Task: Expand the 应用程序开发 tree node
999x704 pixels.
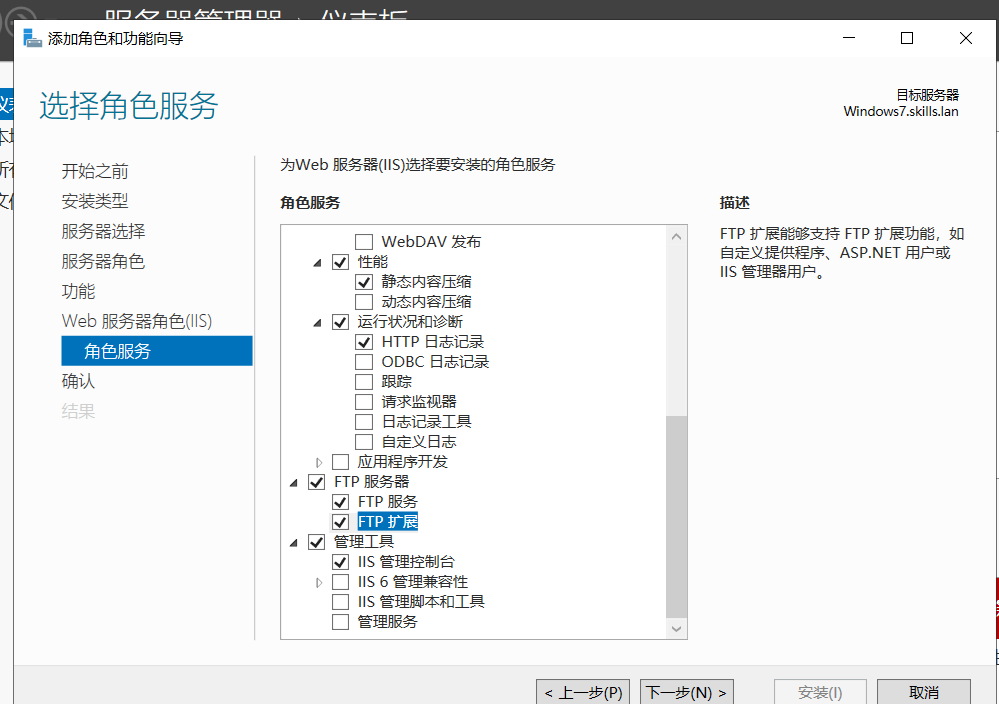Action: pyautogui.click(x=320, y=462)
